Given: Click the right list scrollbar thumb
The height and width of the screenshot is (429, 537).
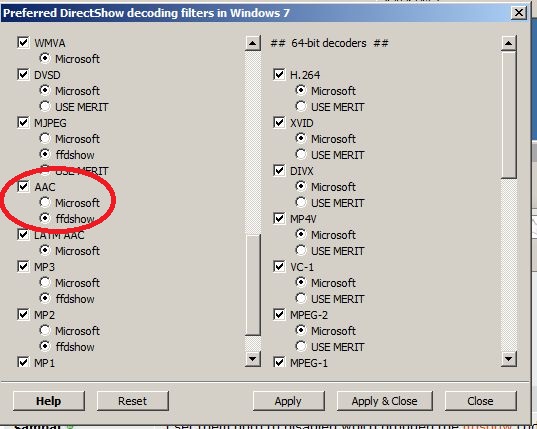Looking at the screenshot, I should 509,115.
